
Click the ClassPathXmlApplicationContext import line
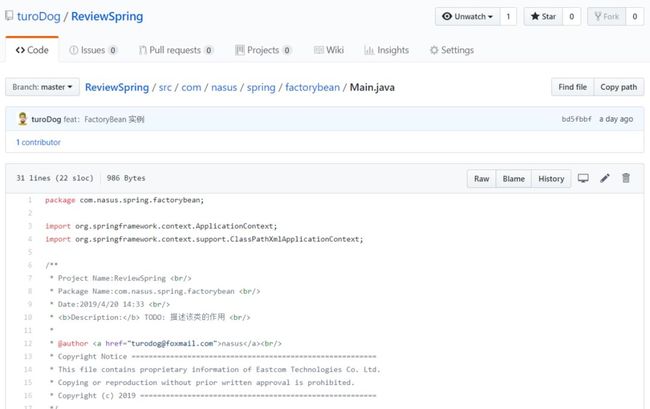(x=204, y=239)
